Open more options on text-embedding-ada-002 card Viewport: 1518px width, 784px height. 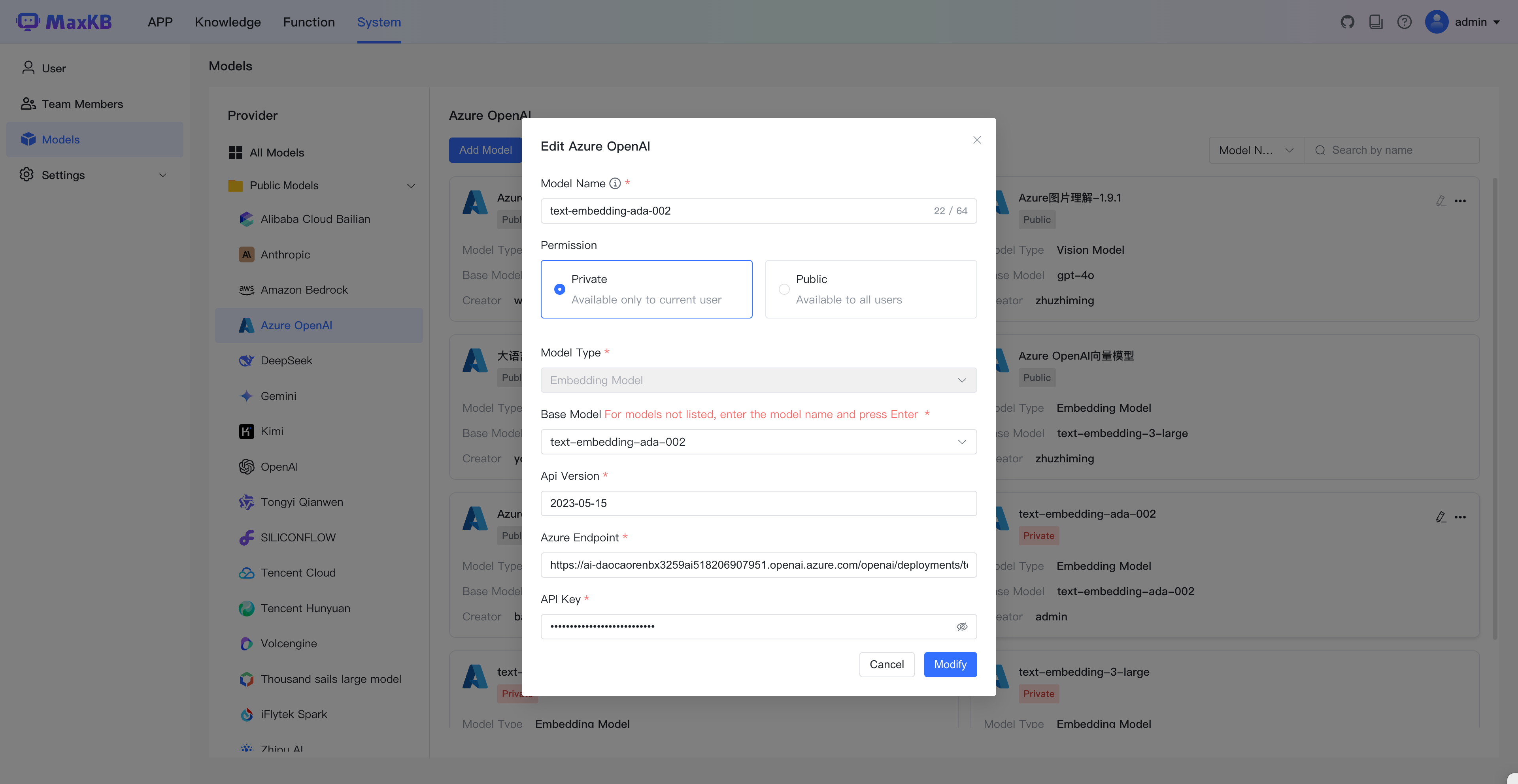click(x=1459, y=516)
